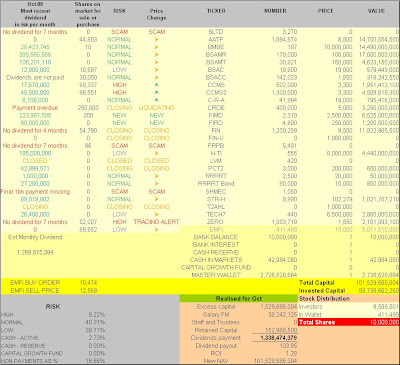Click the green up arrow for CCMS2

click(x=156, y=93)
